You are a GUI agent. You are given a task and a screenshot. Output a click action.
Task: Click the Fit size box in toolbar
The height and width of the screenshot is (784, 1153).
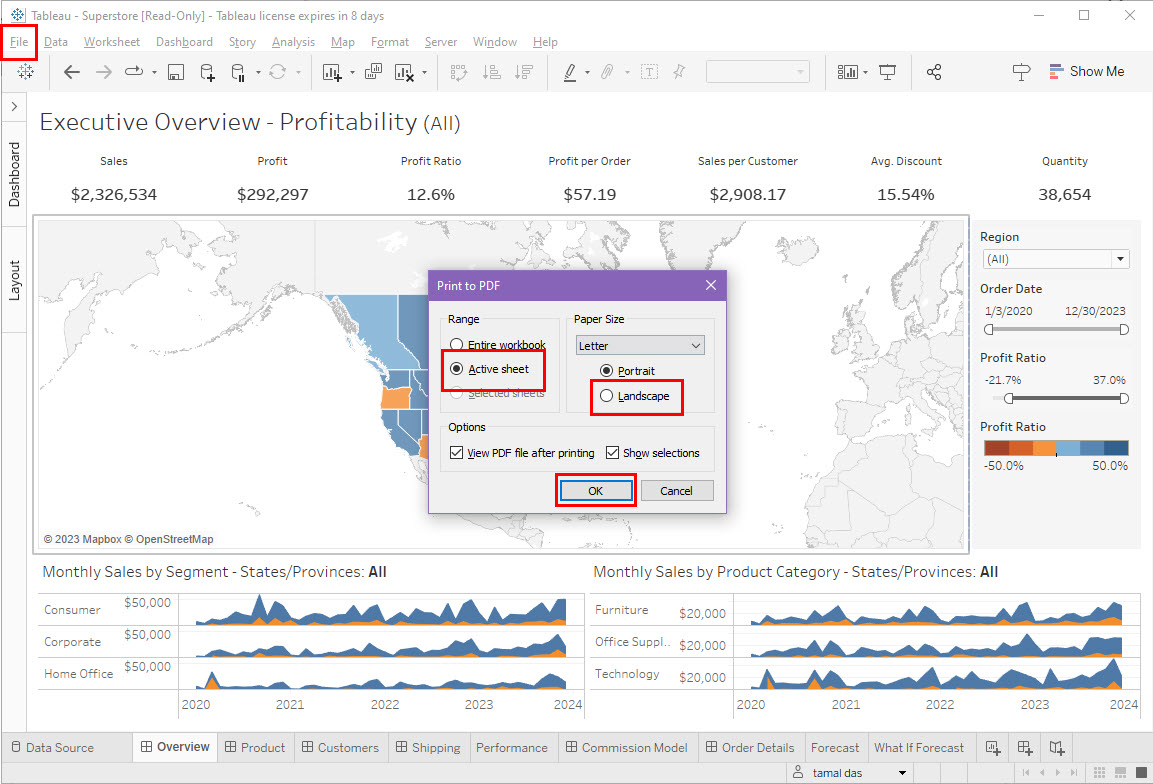[x=757, y=71]
